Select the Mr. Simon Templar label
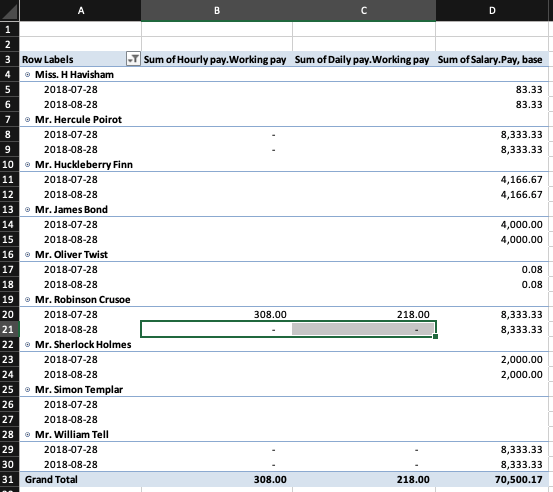The image size is (553, 492). 79,389
